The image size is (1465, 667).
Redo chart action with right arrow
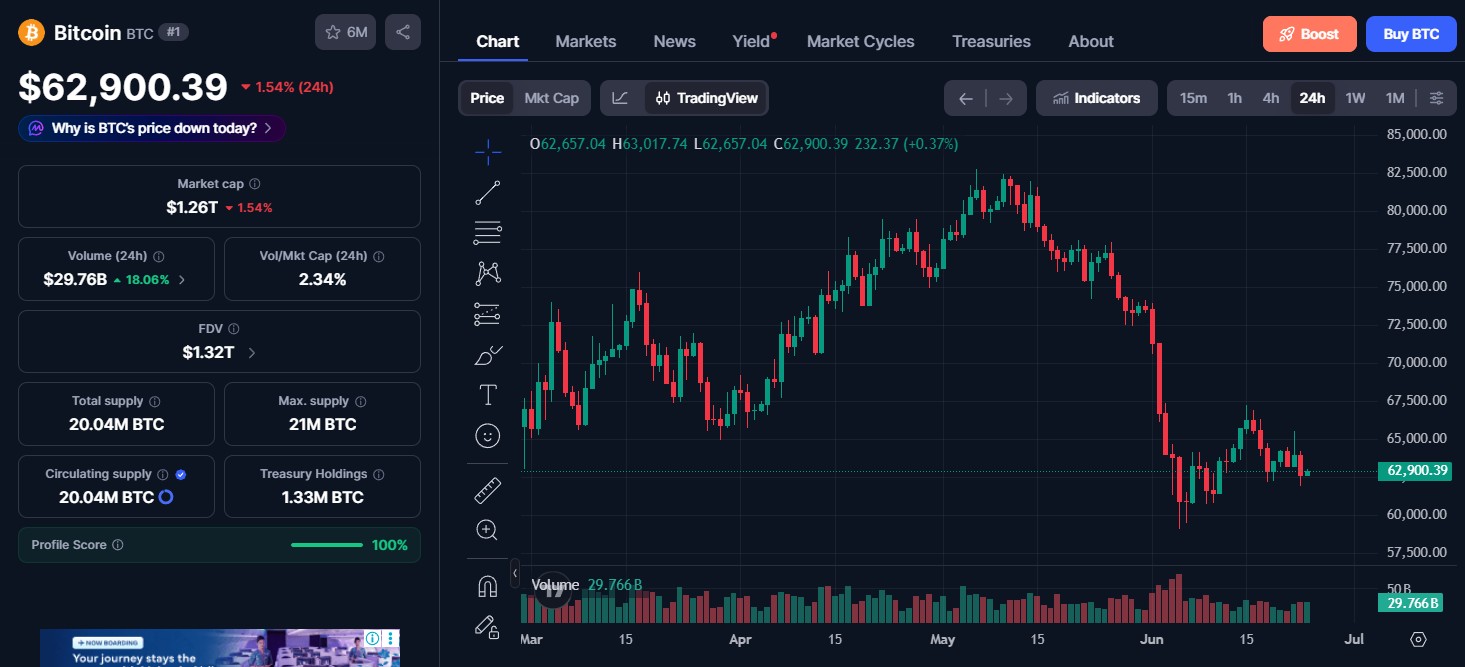point(1006,98)
